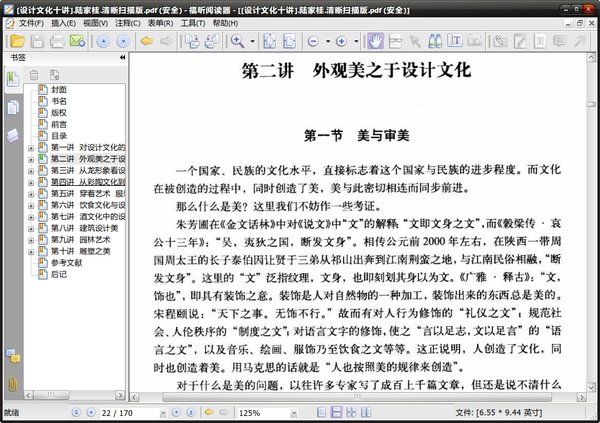The width and height of the screenshot is (600, 423).
Task: Click the Save disk icon
Action: pyautogui.click(x=37, y=41)
